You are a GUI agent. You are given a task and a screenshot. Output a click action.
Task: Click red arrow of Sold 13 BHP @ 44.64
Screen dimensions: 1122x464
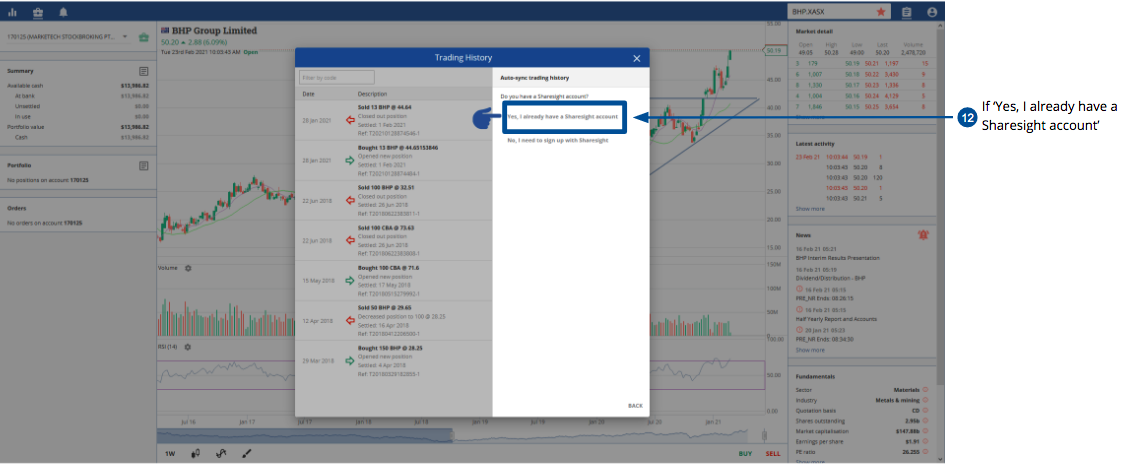coord(350,120)
